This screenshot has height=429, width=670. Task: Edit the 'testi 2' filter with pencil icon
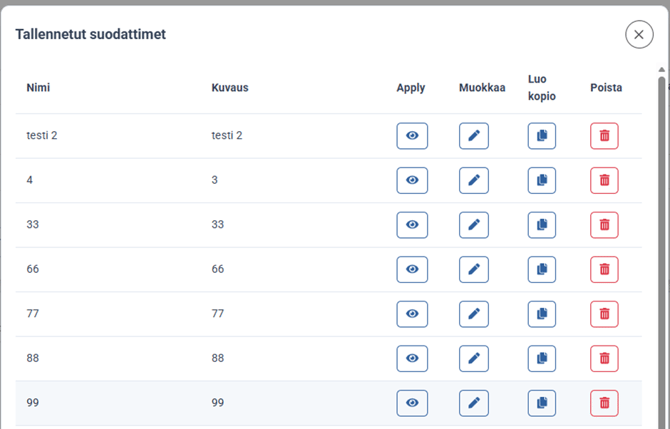point(474,136)
